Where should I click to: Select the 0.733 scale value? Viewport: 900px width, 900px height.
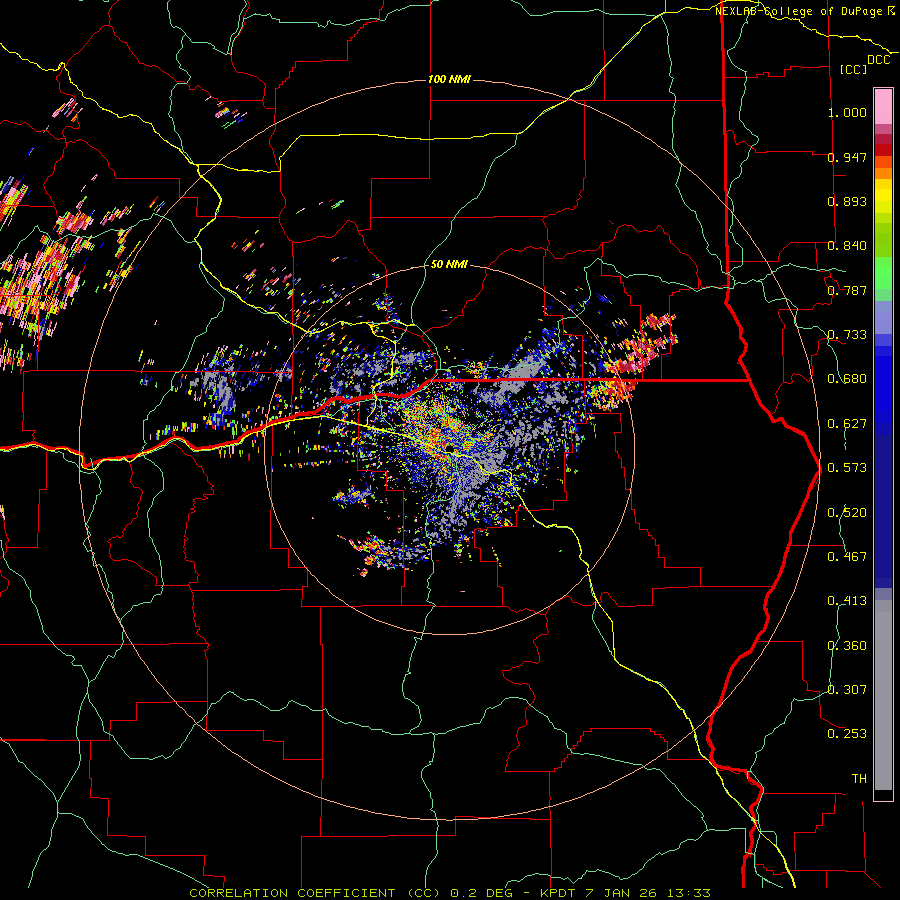(x=847, y=335)
